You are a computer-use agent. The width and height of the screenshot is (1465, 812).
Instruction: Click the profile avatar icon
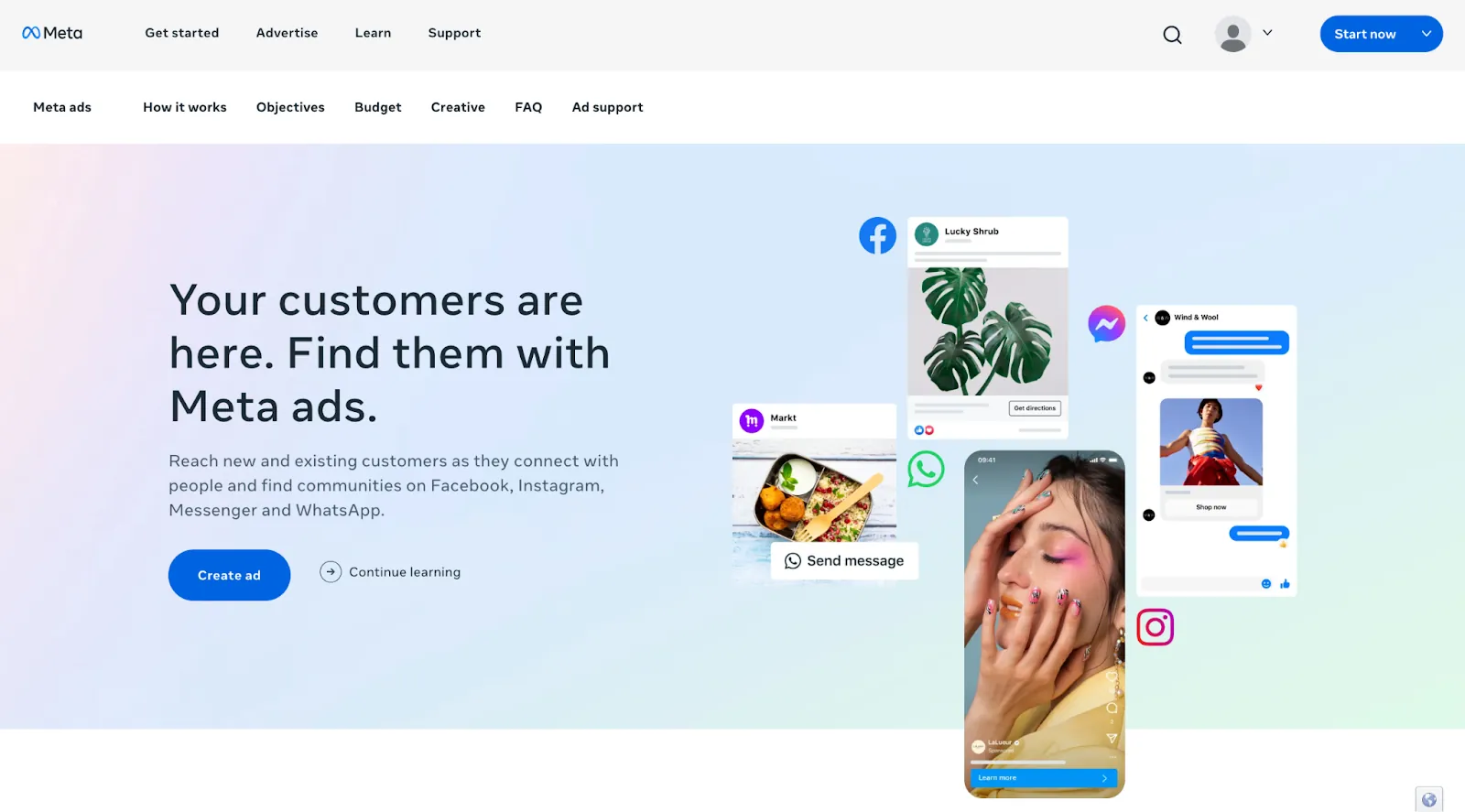[1233, 34]
